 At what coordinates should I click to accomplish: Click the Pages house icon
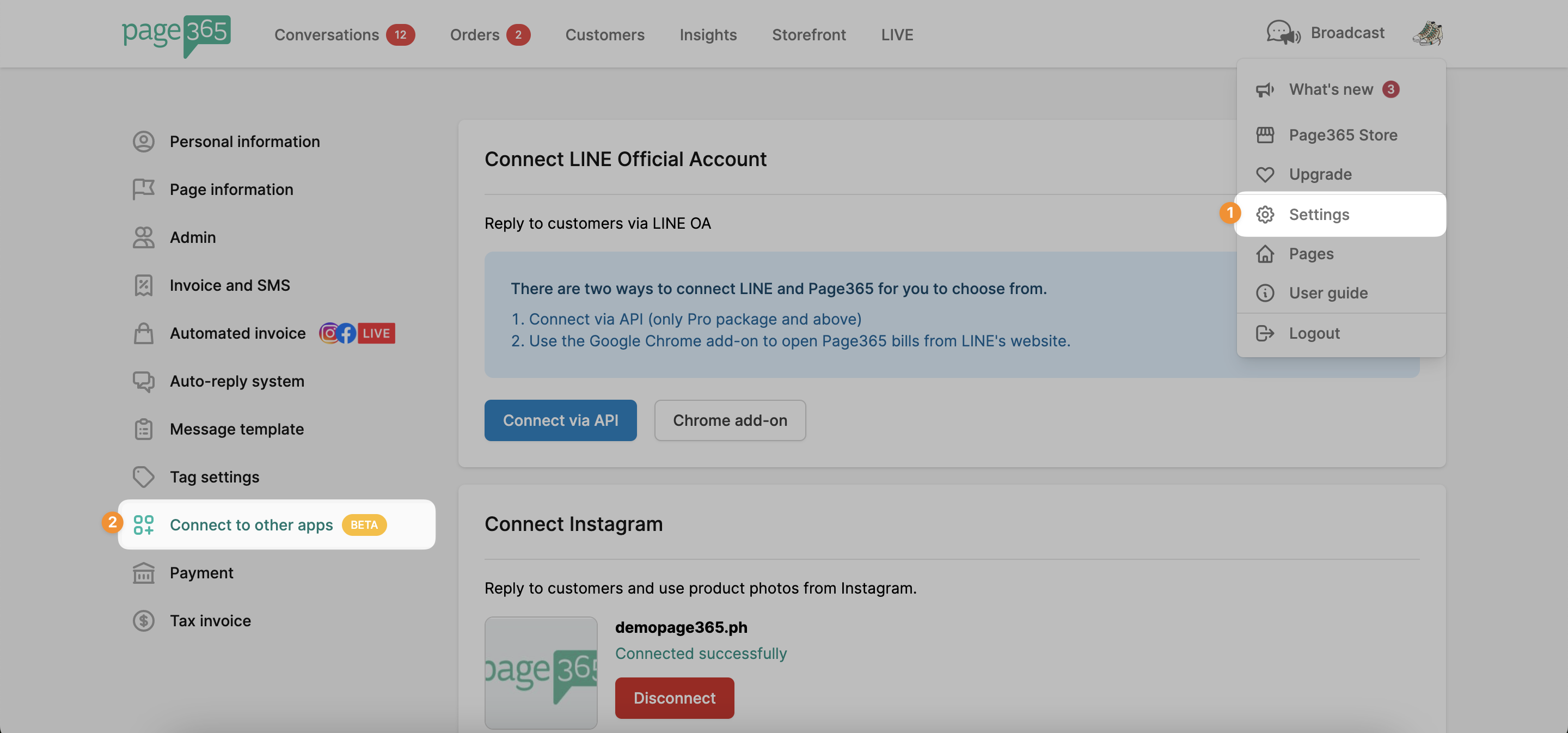tap(1265, 253)
